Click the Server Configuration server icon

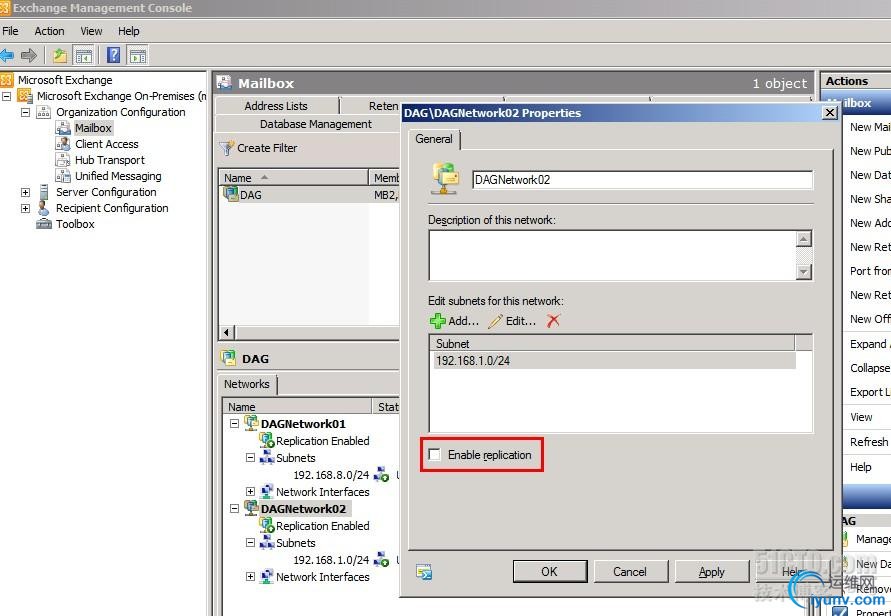pyautogui.click(x=44, y=192)
